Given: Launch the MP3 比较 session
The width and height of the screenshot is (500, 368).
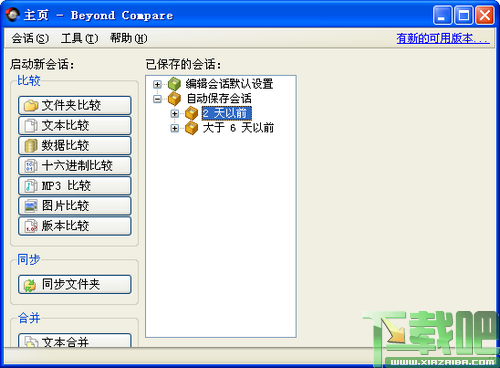Looking at the screenshot, I should [75, 186].
